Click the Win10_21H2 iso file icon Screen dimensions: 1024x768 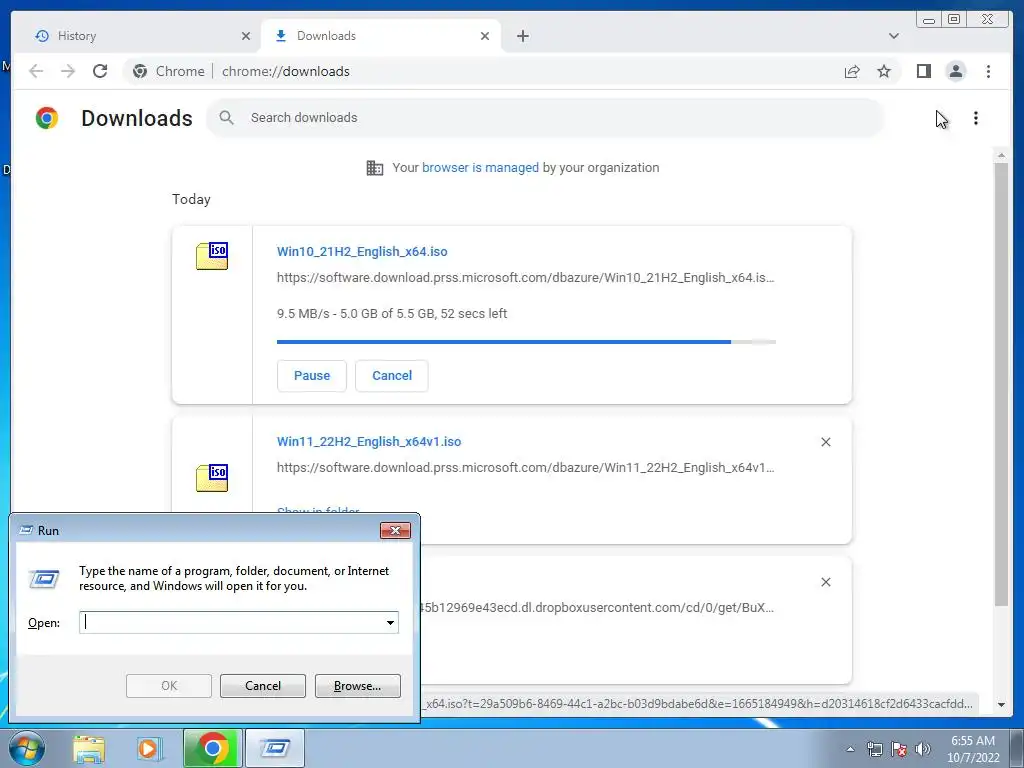212,256
